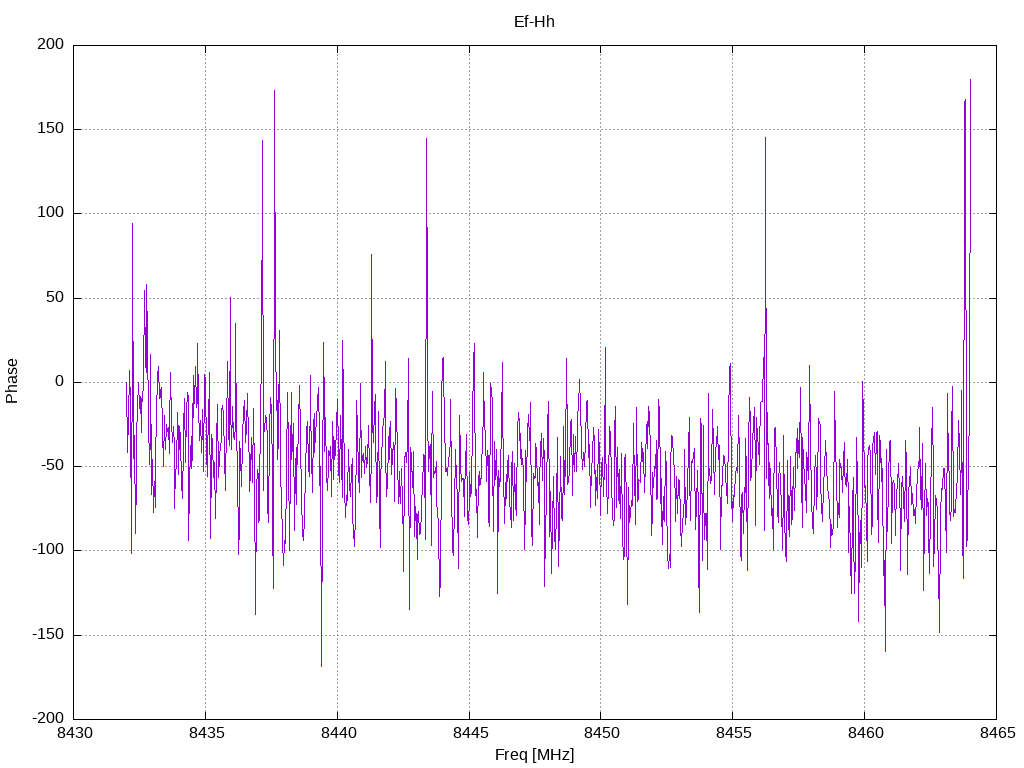Click the y-axis tick label 100

click(51, 213)
